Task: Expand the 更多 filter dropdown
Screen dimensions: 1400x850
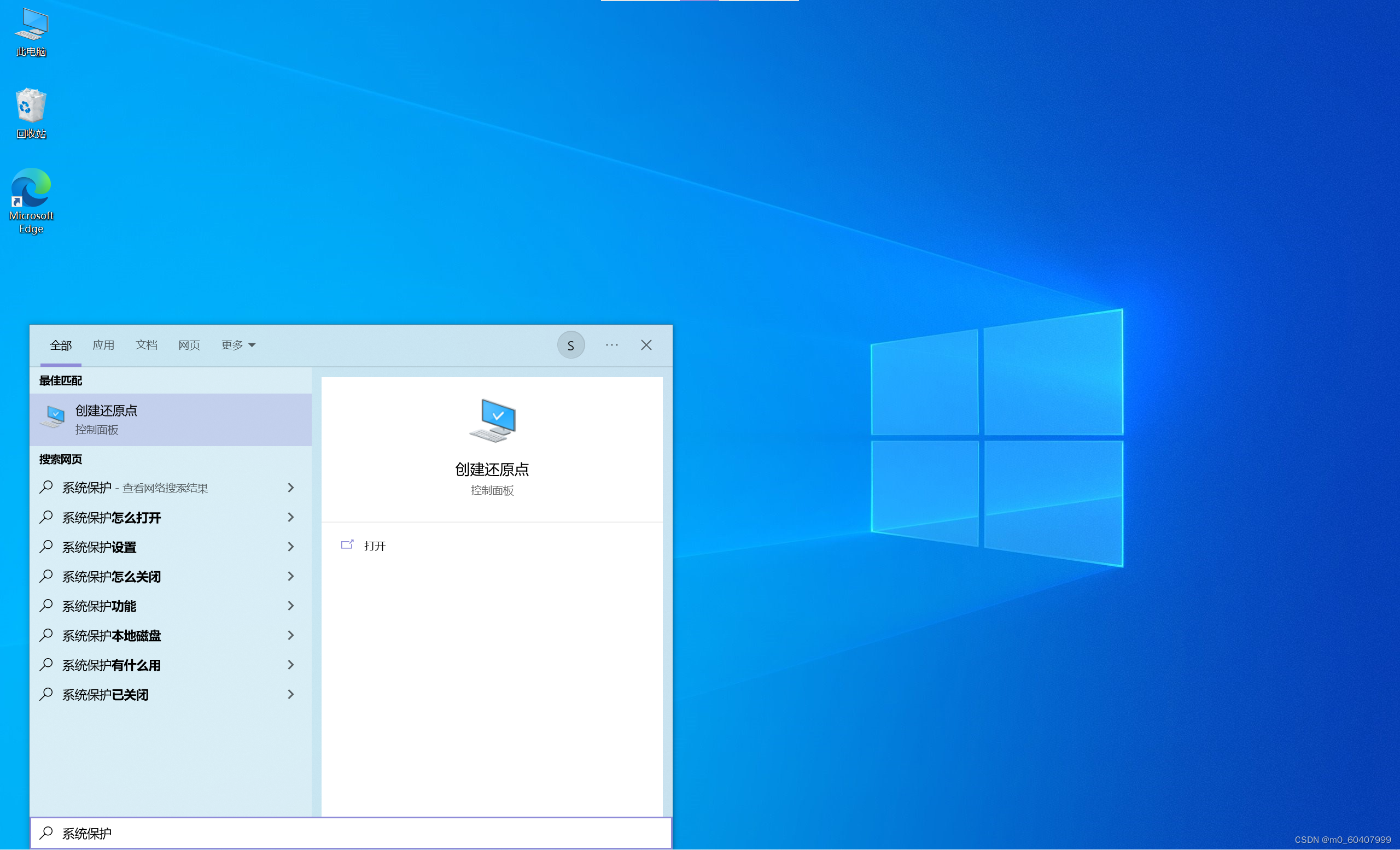Action: point(238,345)
